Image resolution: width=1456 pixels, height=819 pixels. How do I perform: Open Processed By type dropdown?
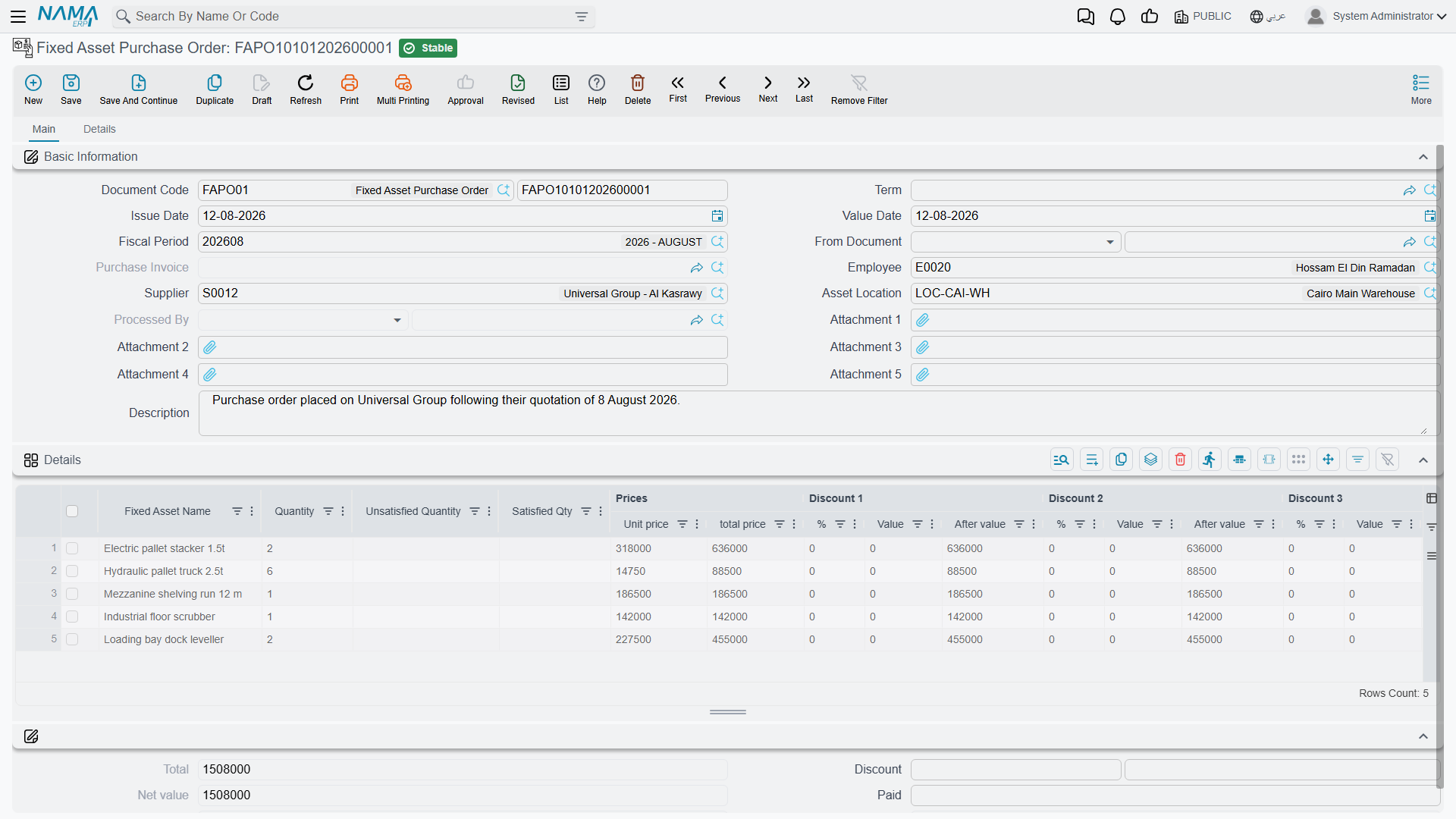397,320
